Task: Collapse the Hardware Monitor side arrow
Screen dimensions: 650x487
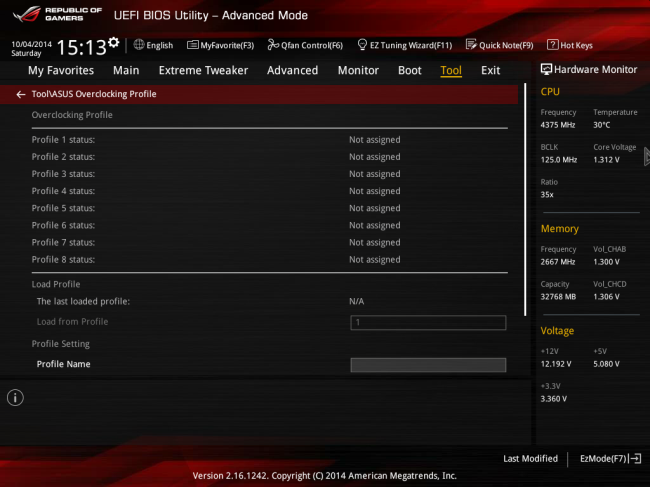Action: 647,157
